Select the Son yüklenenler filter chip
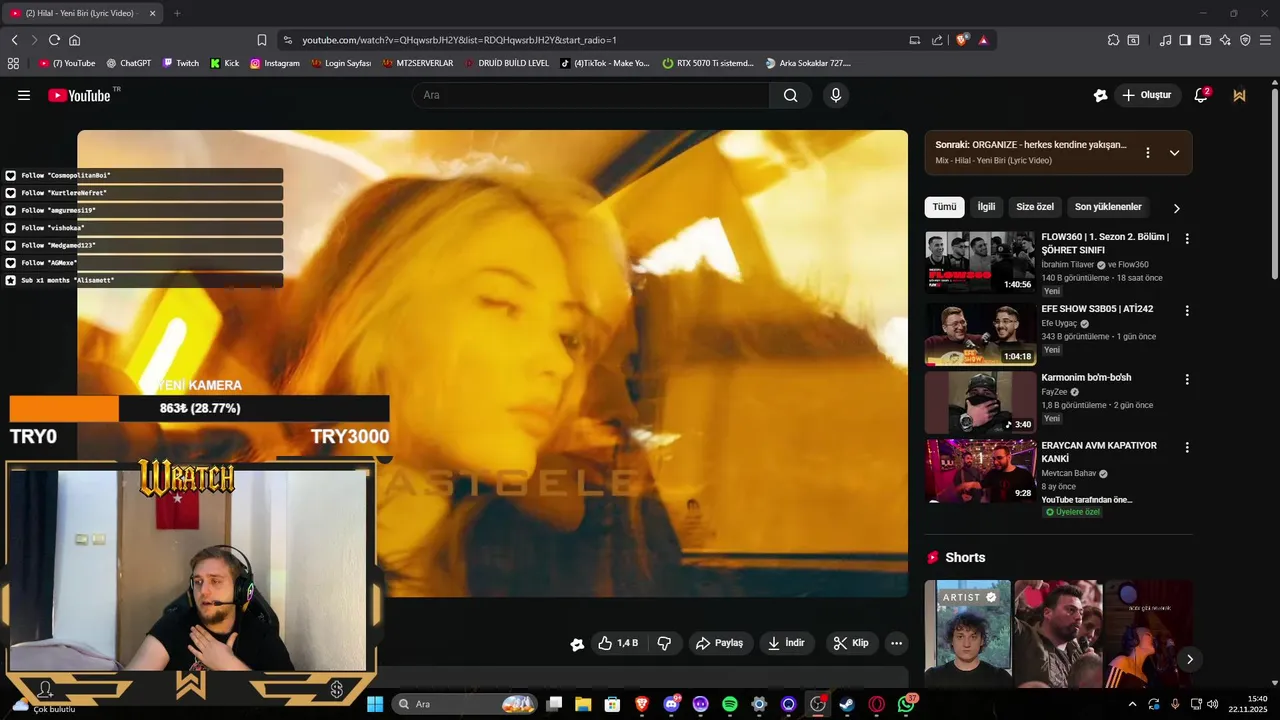 click(1108, 207)
